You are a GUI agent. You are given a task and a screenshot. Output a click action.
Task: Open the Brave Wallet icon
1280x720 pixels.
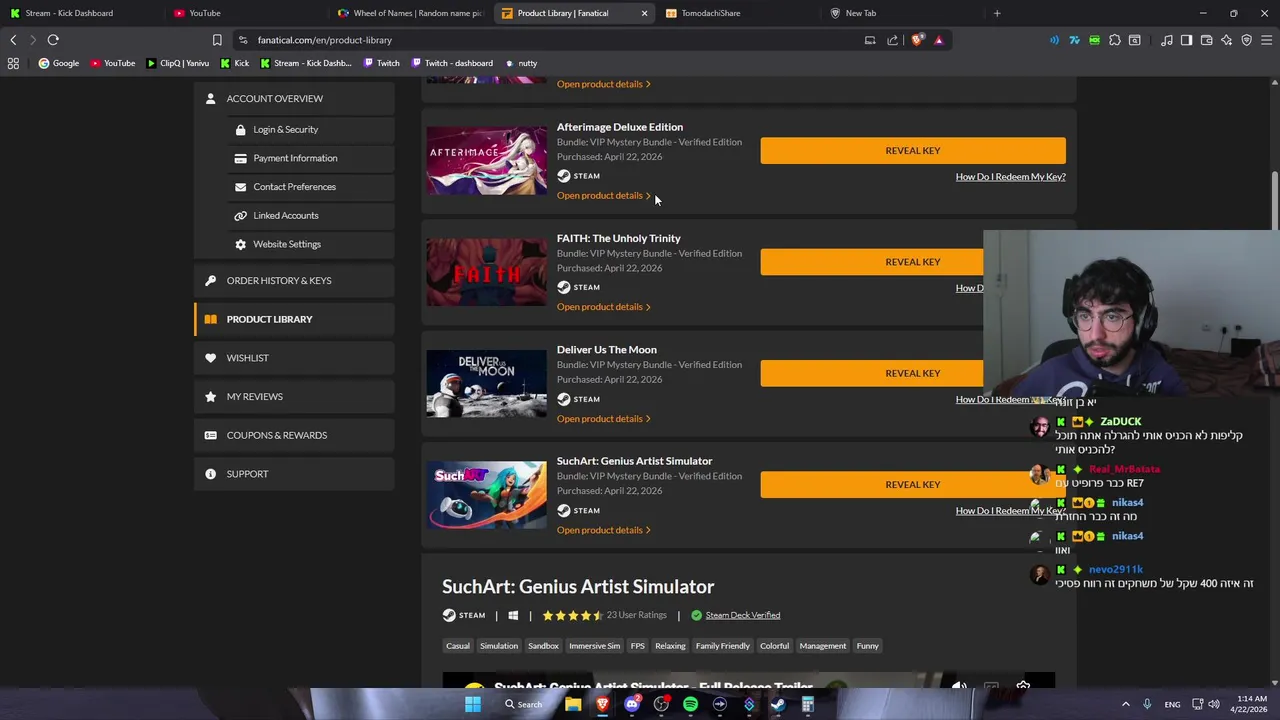[1206, 40]
